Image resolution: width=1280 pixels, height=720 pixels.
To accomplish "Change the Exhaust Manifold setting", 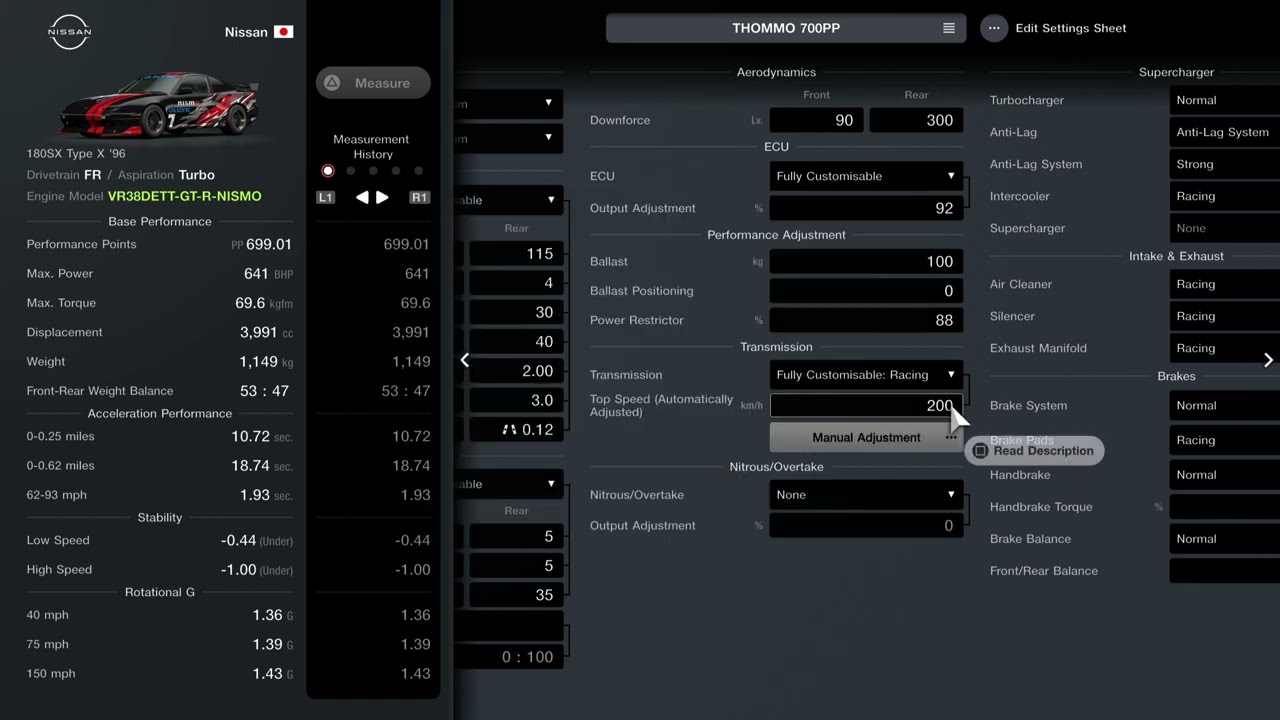I will click(1224, 348).
